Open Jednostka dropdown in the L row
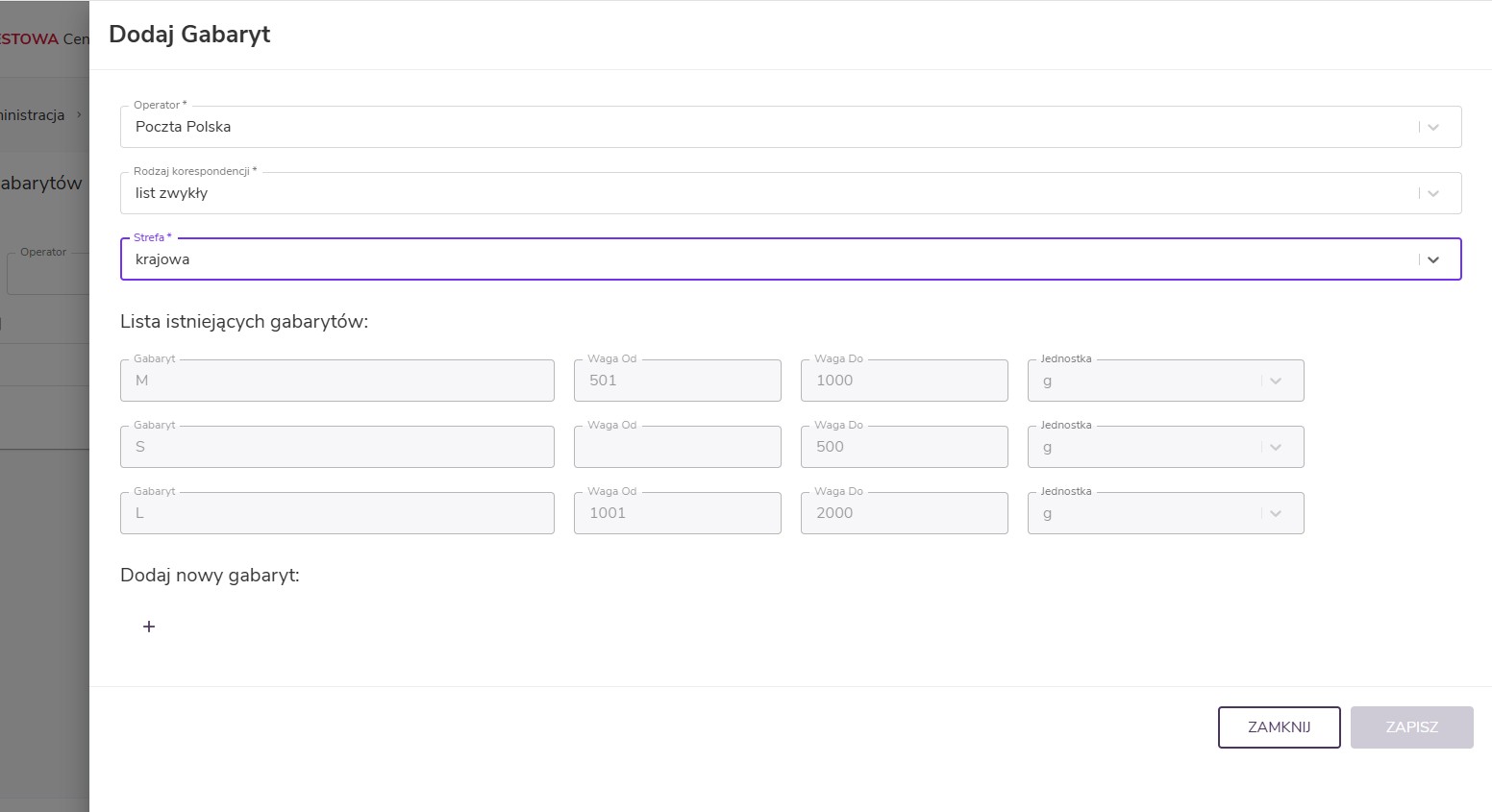This screenshot has height=812, width=1492. (1275, 513)
